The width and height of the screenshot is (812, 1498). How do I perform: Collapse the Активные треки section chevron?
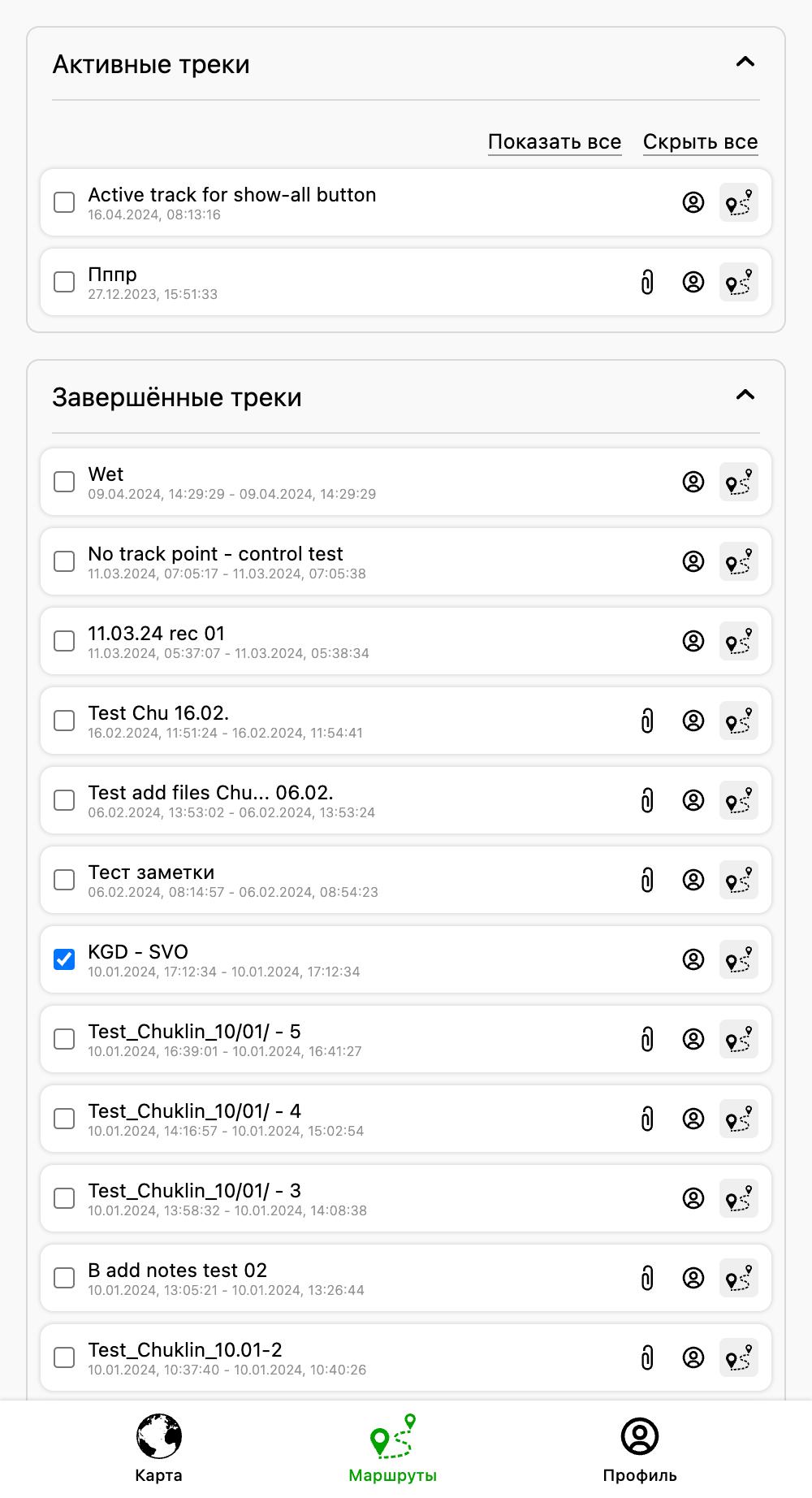tap(745, 62)
